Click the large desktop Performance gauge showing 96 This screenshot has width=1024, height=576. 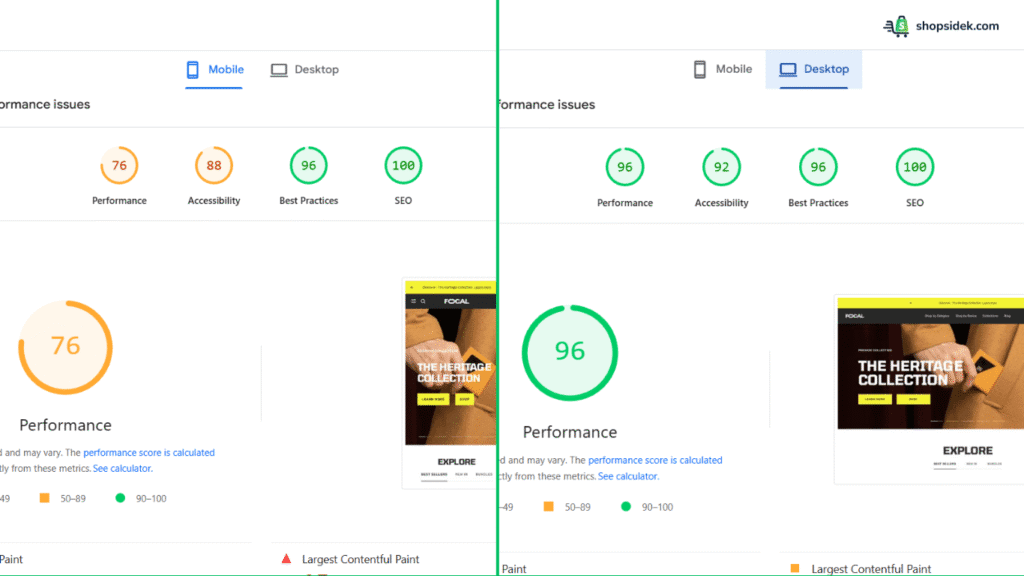pyautogui.click(x=569, y=351)
